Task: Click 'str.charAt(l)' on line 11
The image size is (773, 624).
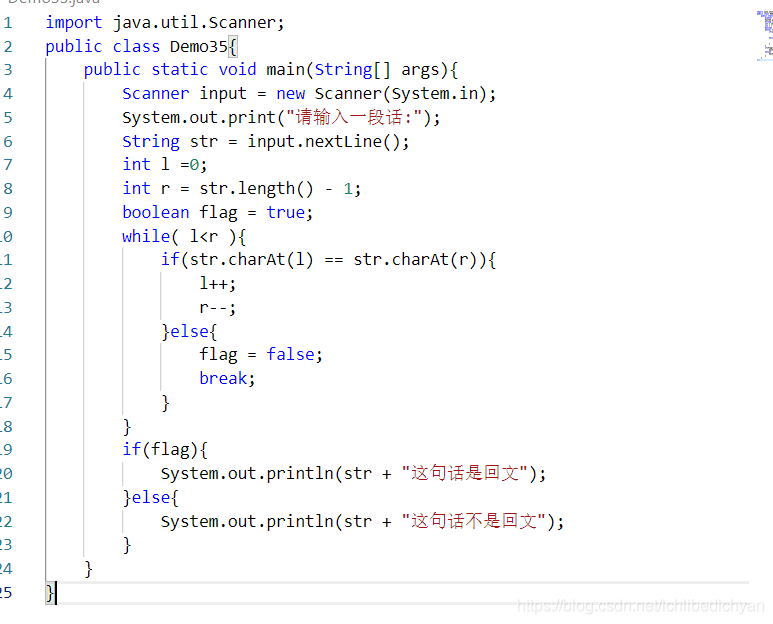Action: click(251, 260)
